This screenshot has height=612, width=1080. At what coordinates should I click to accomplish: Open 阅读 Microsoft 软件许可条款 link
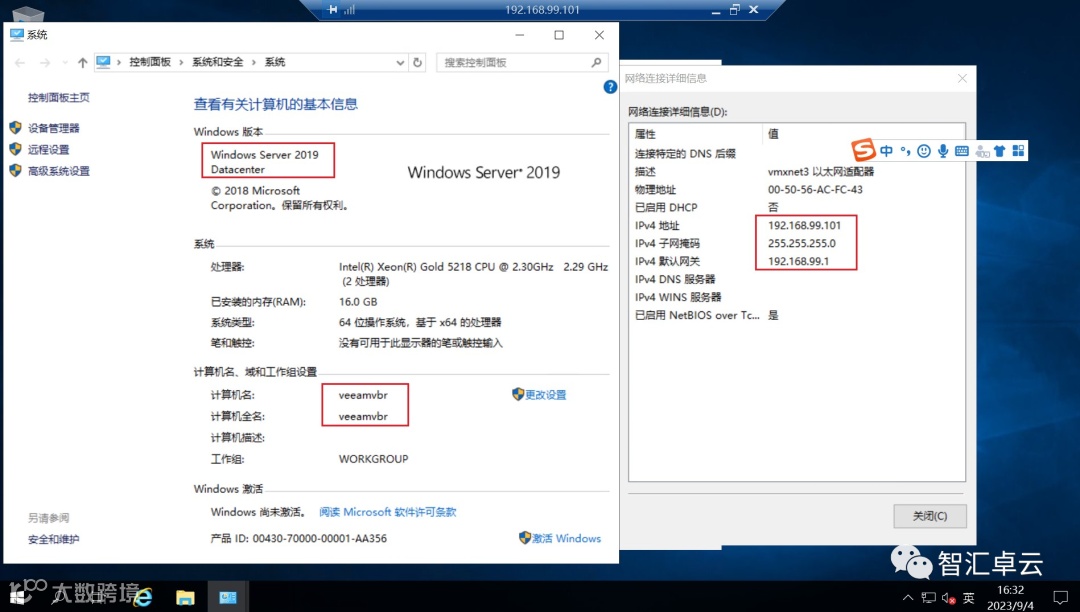[388, 511]
